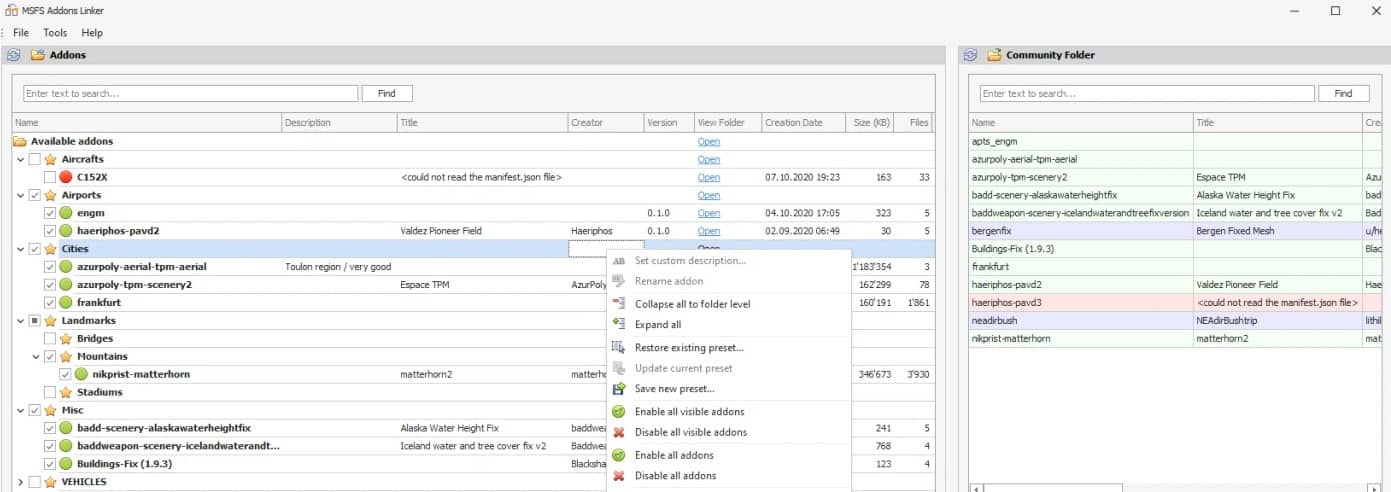Collapse the Airports folder tree node
Screen dimensions: 1391x492
pos(21,195)
